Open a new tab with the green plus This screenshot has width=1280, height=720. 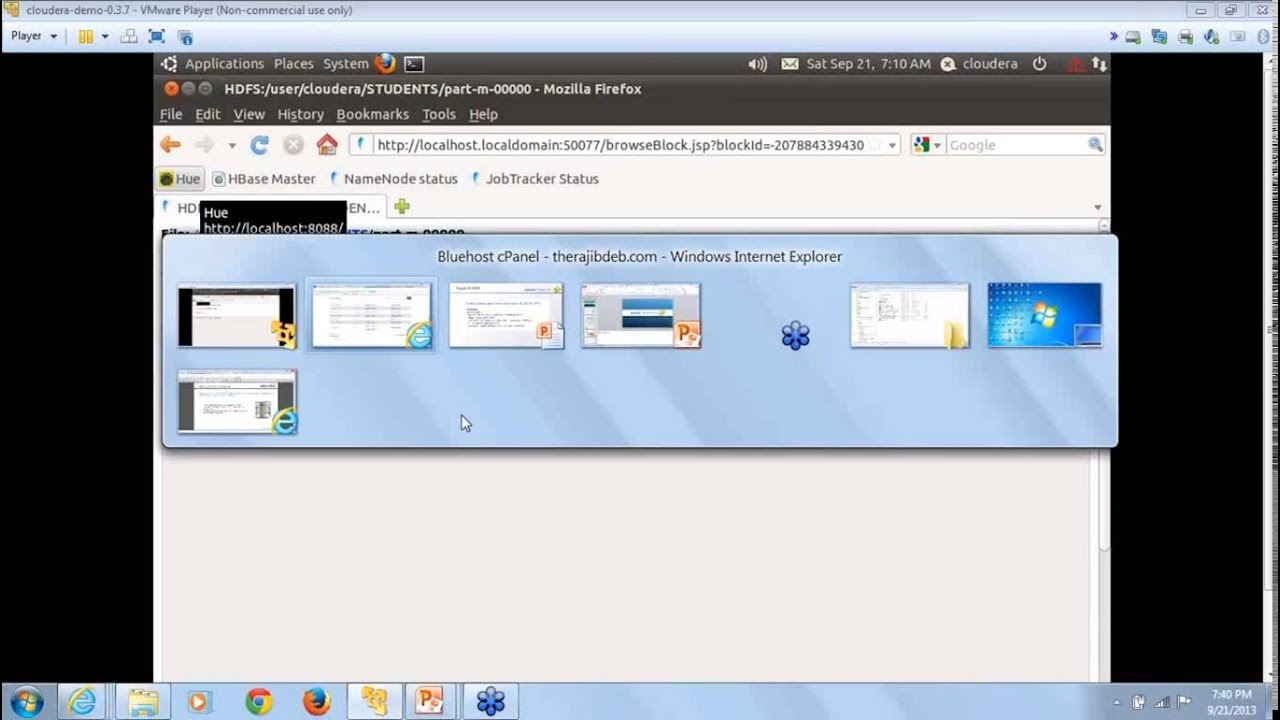tap(402, 207)
